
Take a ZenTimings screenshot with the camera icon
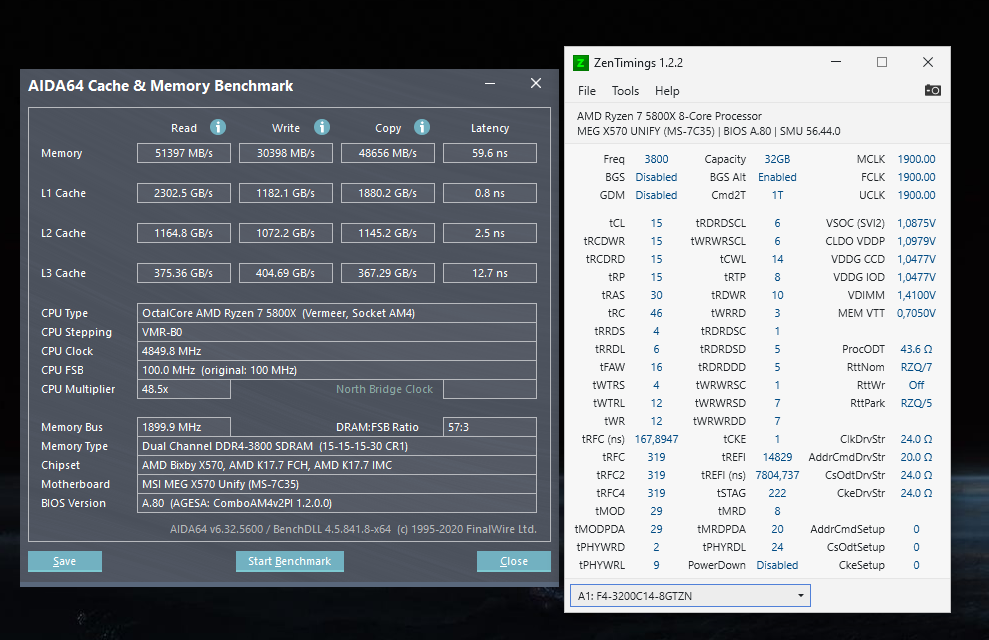tap(932, 90)
